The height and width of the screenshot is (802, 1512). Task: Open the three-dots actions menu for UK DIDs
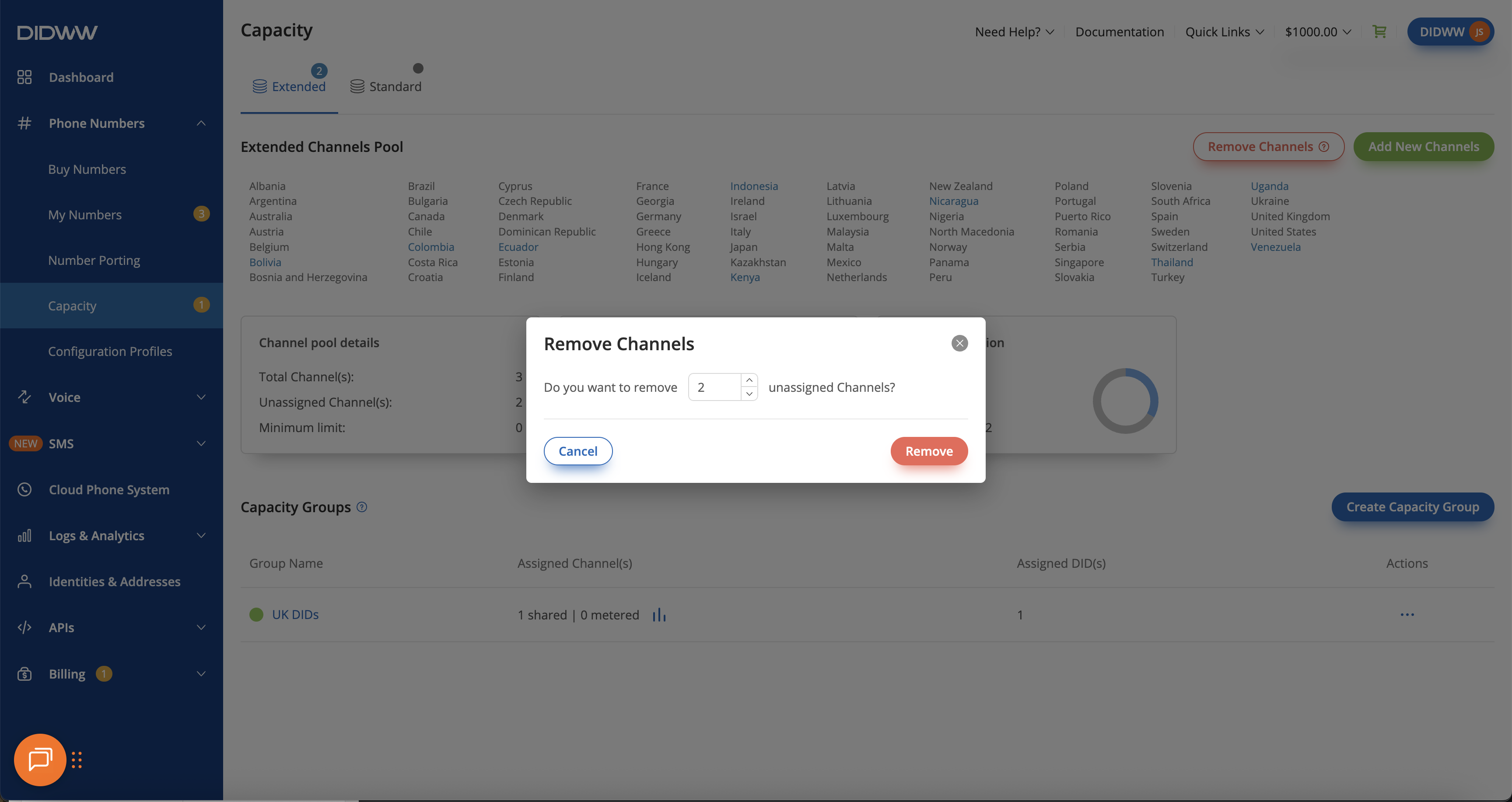click(x=1407, y=615)
